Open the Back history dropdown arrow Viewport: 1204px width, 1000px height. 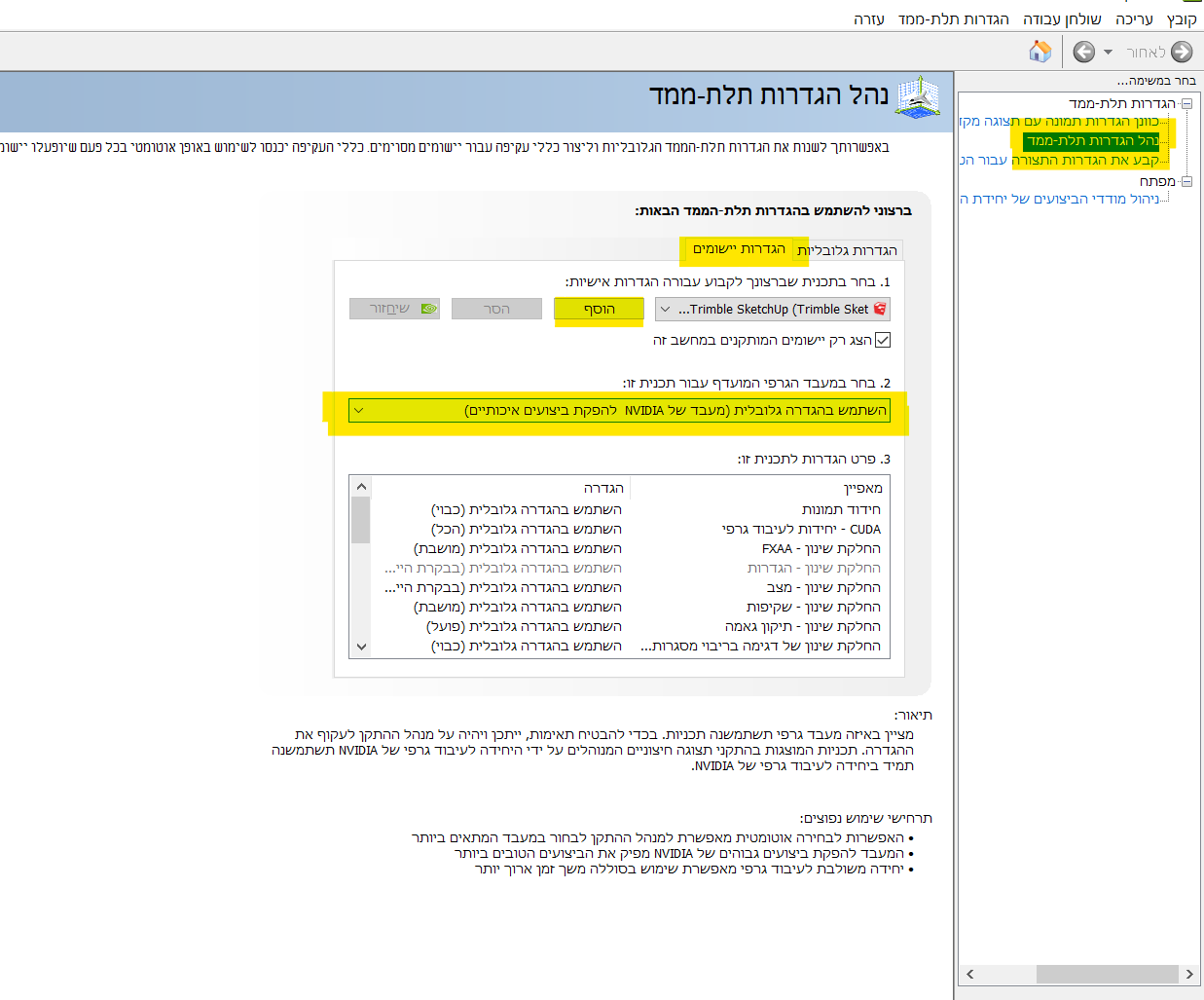pos(1108,53)
